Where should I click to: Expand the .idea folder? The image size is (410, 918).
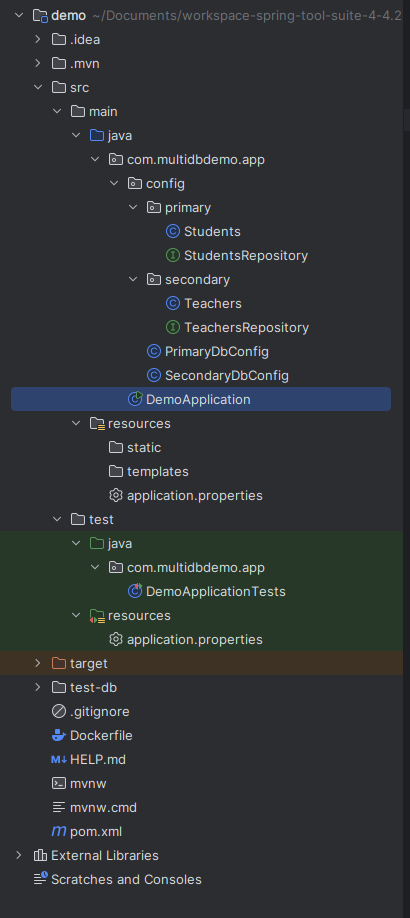pyautogui.click(x=38, y=39)
